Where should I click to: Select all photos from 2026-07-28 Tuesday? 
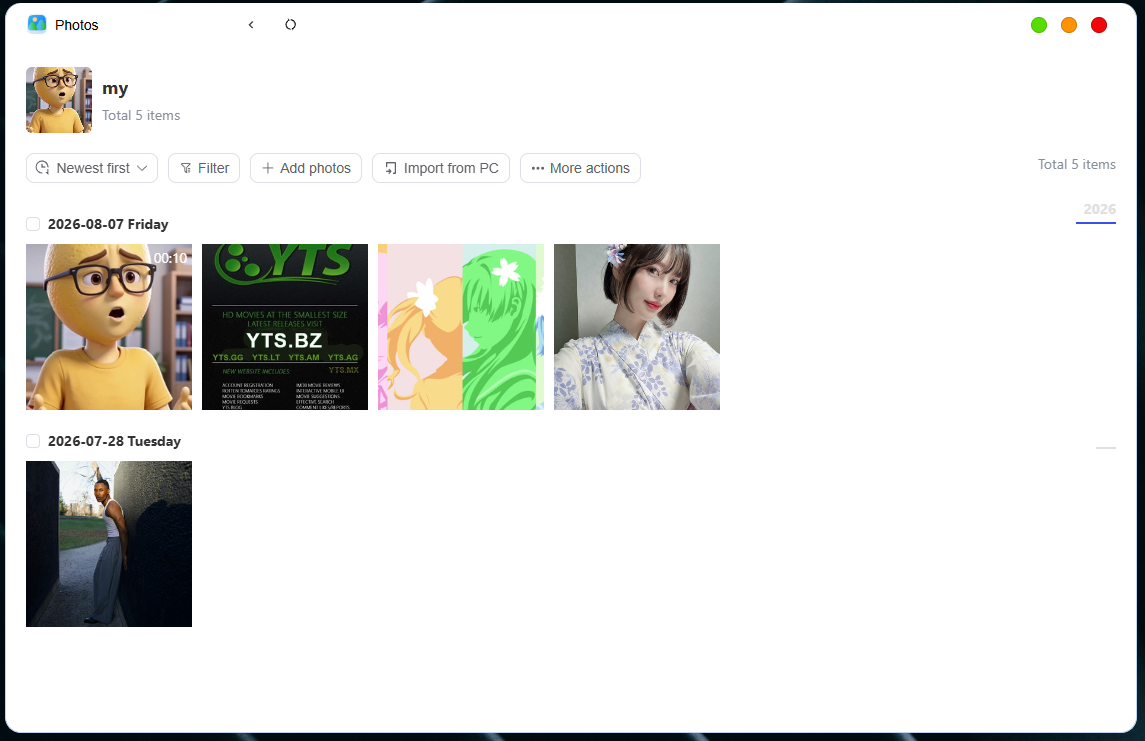pyautogui.click(x=33, y=441)
